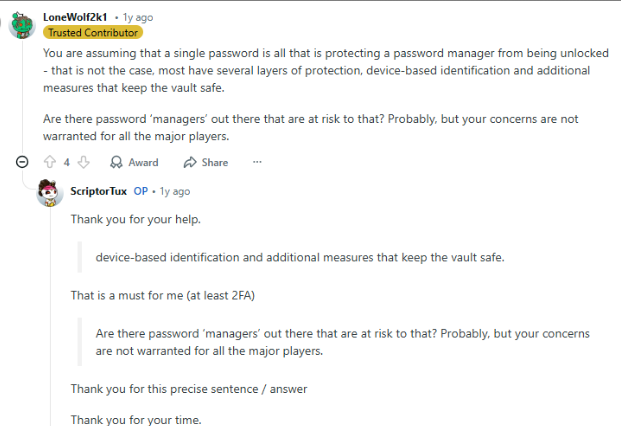Give an Award to LoneWolf2k1's comment
Screen dimensions: 621x426
point(134,162)
